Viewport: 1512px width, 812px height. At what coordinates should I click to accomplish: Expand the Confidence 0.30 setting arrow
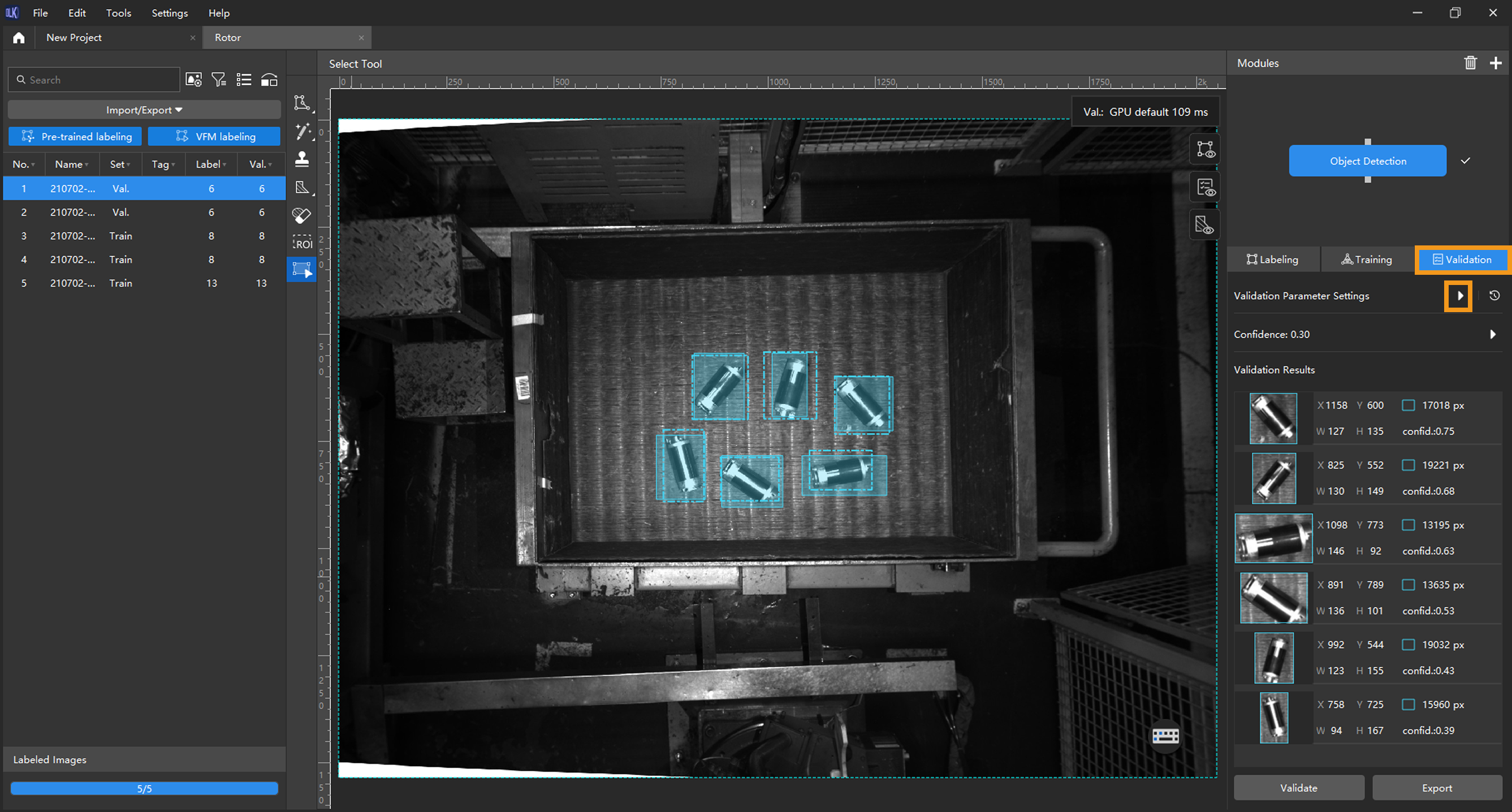(x=1493, y=334)
